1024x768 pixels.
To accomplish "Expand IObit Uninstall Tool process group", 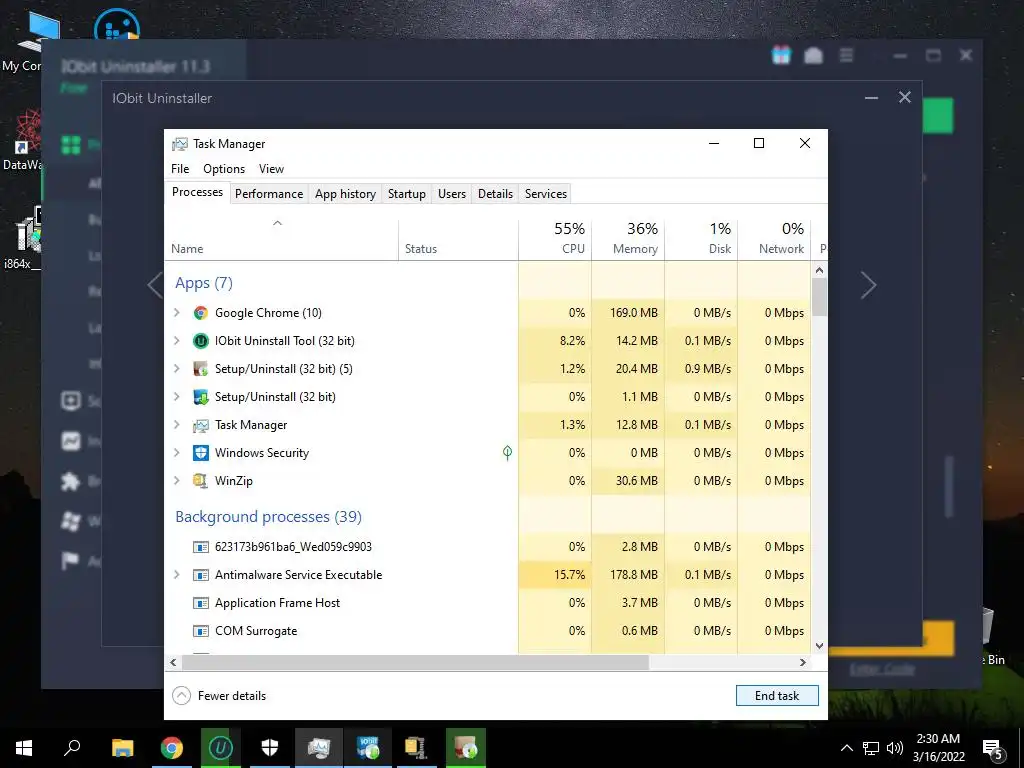I will [177, 341].
